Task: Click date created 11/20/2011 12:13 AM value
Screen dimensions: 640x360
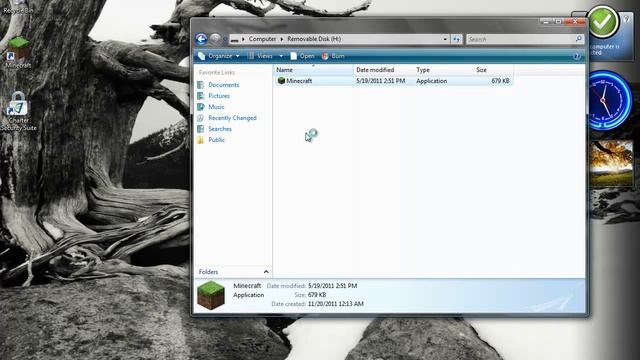Action: pos(336,304)
